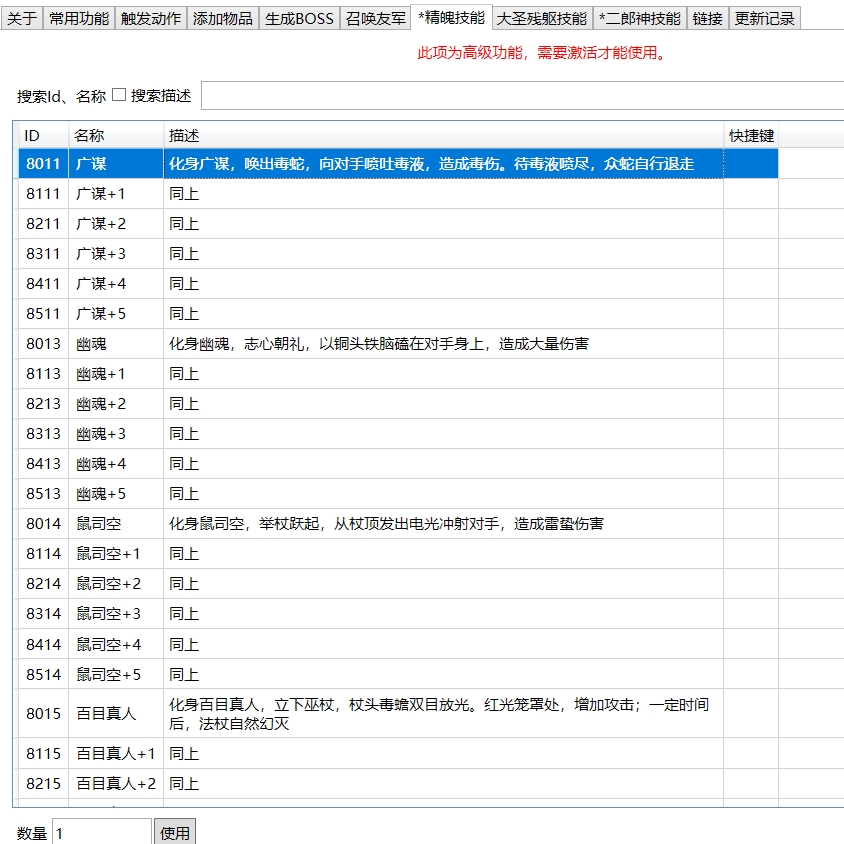Sort by the ID column header
844x844 pixels.
[44, 136]
